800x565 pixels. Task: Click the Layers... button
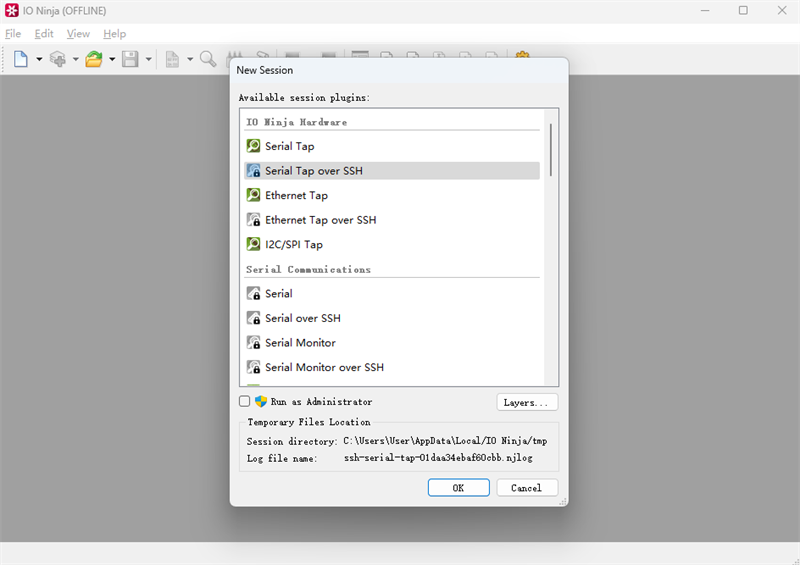527,402
